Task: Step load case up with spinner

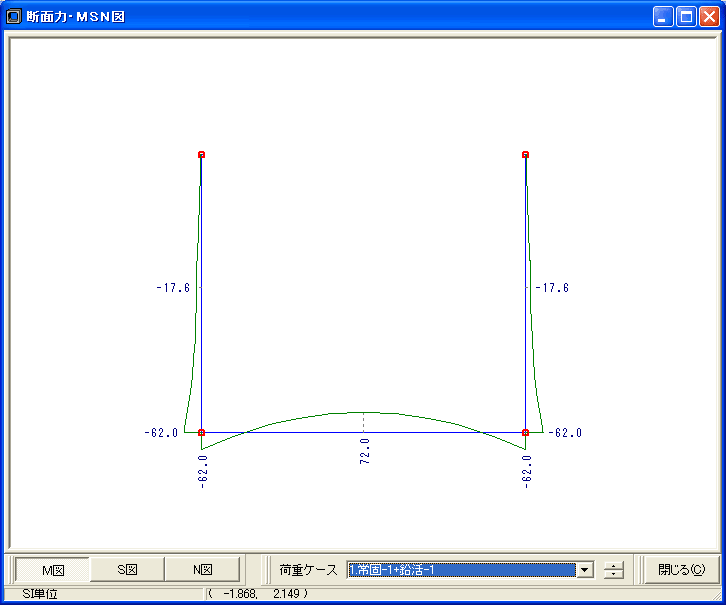Action: pyautogui.click(x=613, y=566)
